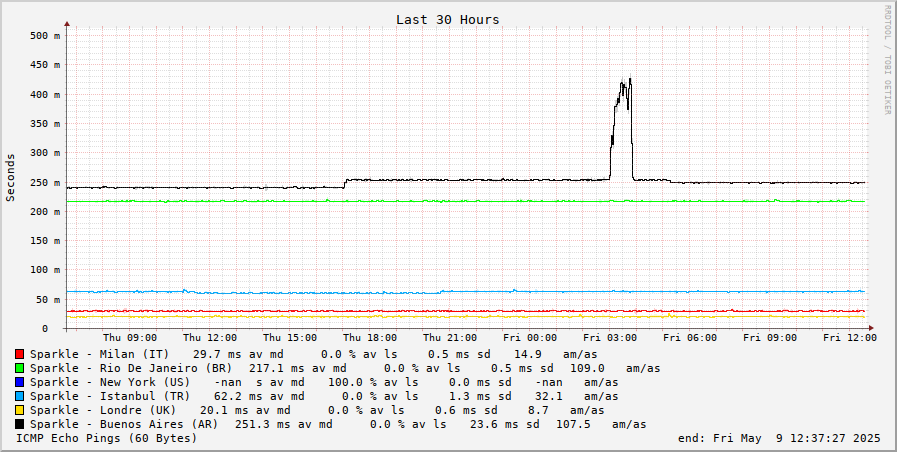Click the 'ICMP Echo Pings (60 Bytes)' text
897x452 pixels.
pyautogui.click(x=106, y=439)
